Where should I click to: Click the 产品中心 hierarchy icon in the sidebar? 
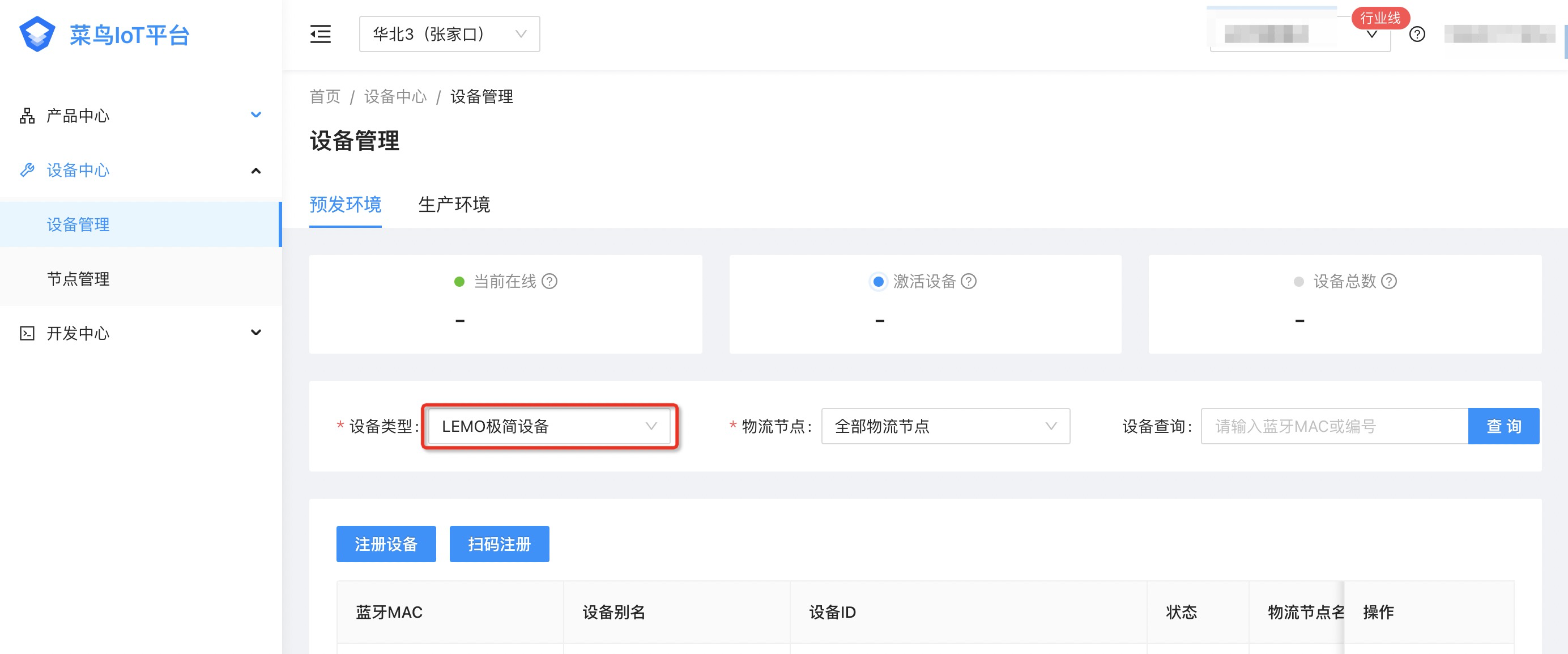[27, 116]
